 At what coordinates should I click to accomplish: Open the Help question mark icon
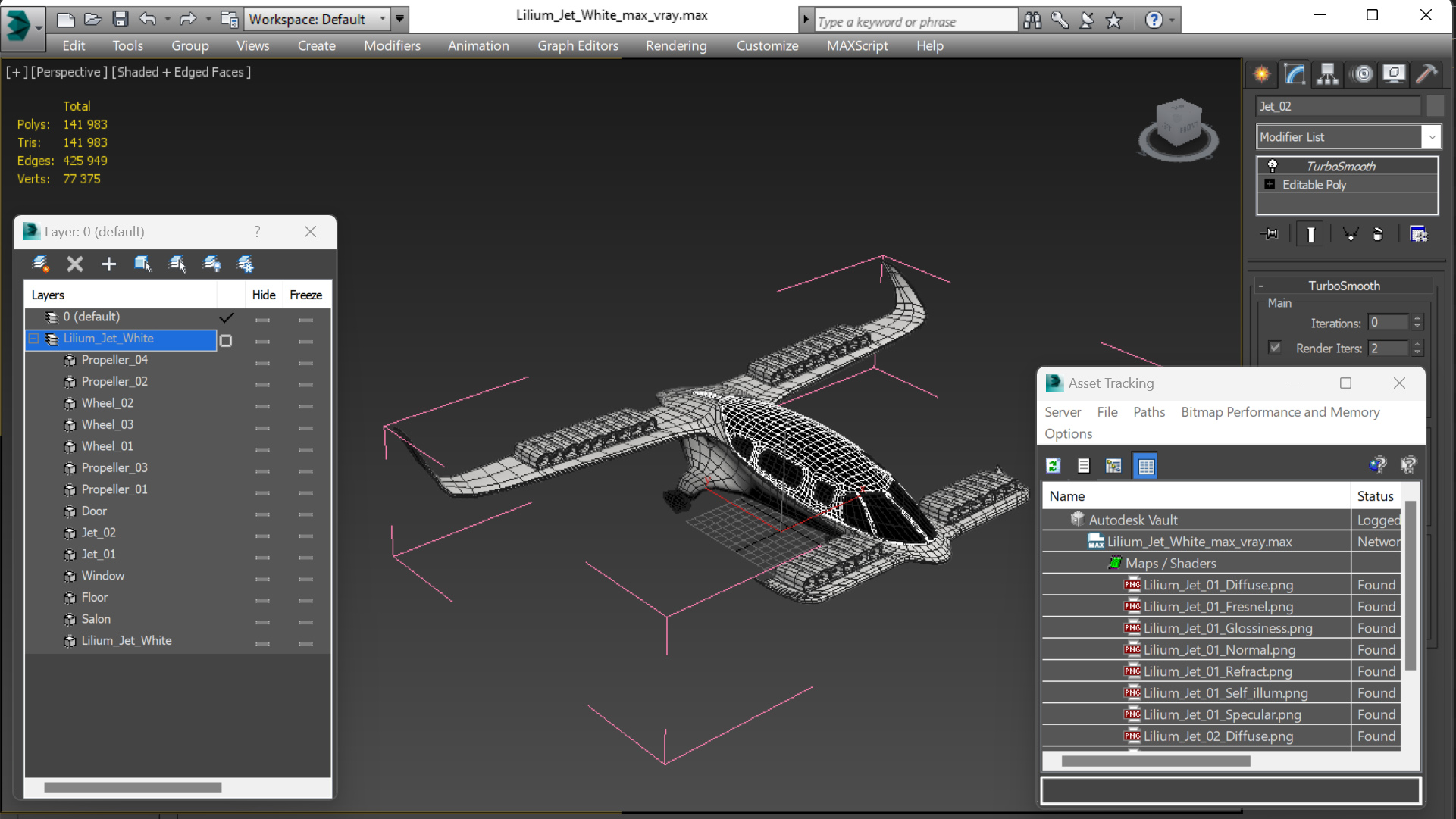point(1154,20)
